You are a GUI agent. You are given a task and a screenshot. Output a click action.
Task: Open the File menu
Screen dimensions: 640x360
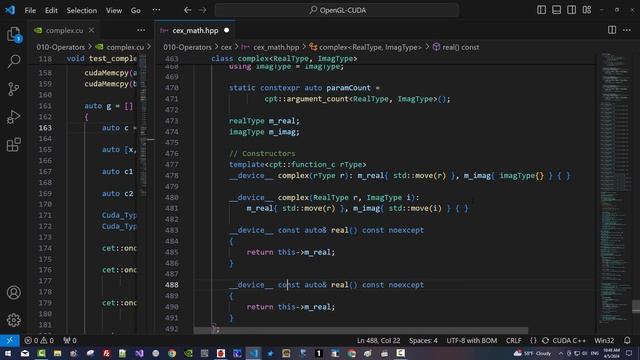30,10
